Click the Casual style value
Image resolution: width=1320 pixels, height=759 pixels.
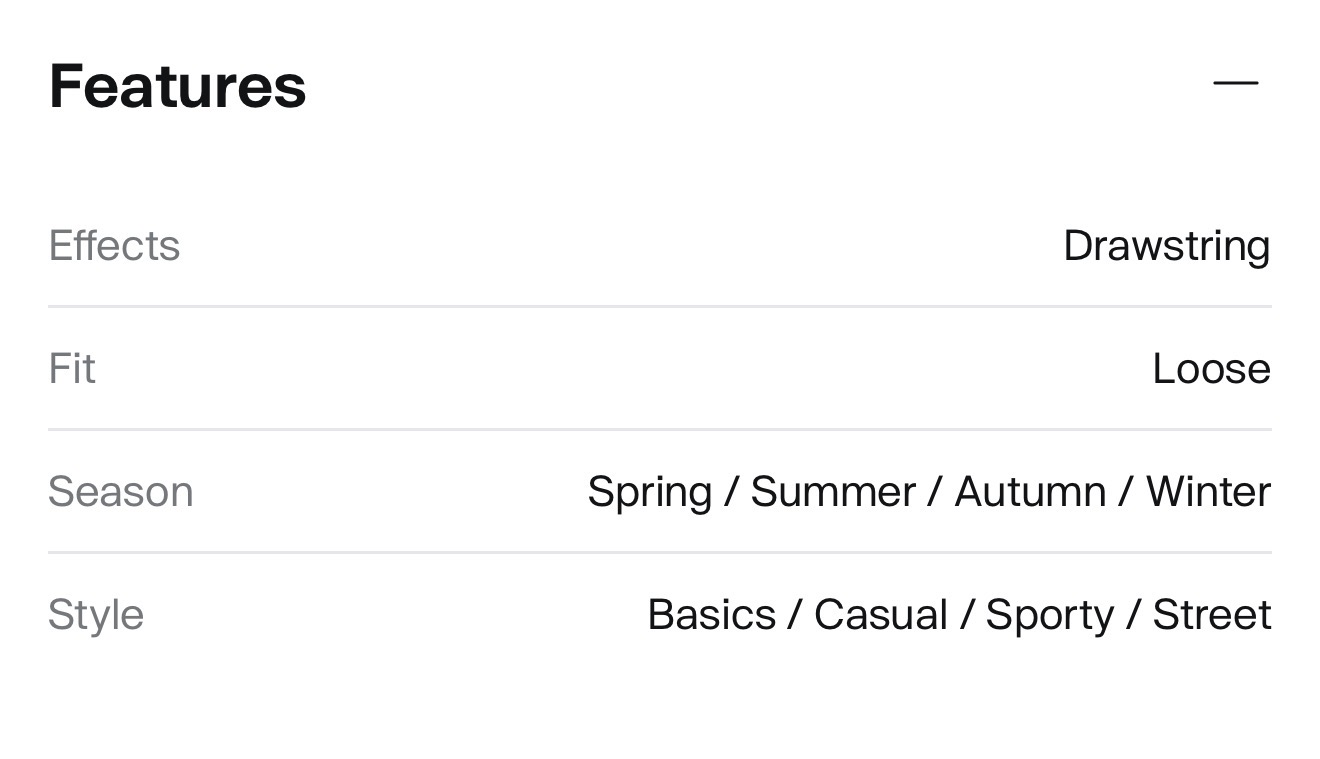point(880,615)
